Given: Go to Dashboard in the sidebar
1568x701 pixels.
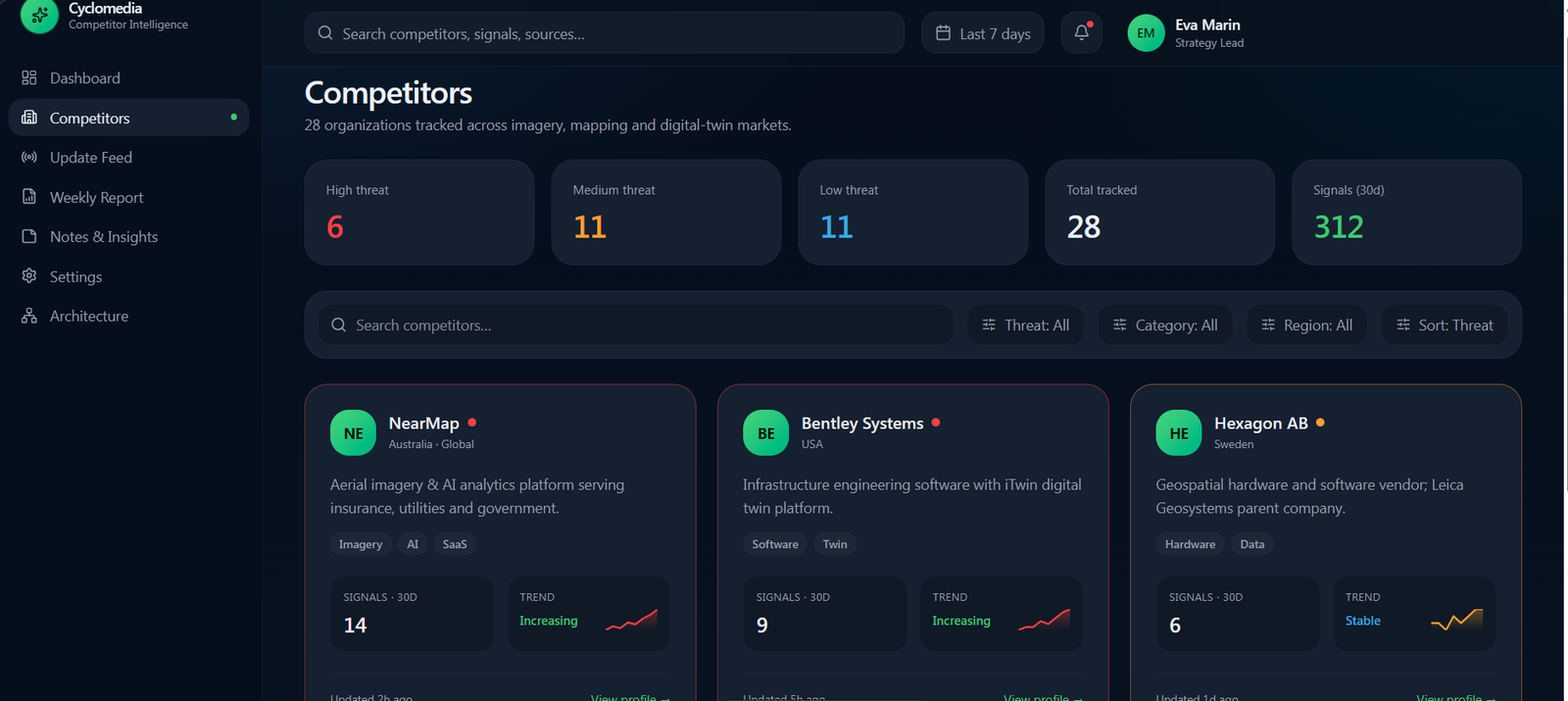Looking at the screenshot, I should click(x=128, y=77).
